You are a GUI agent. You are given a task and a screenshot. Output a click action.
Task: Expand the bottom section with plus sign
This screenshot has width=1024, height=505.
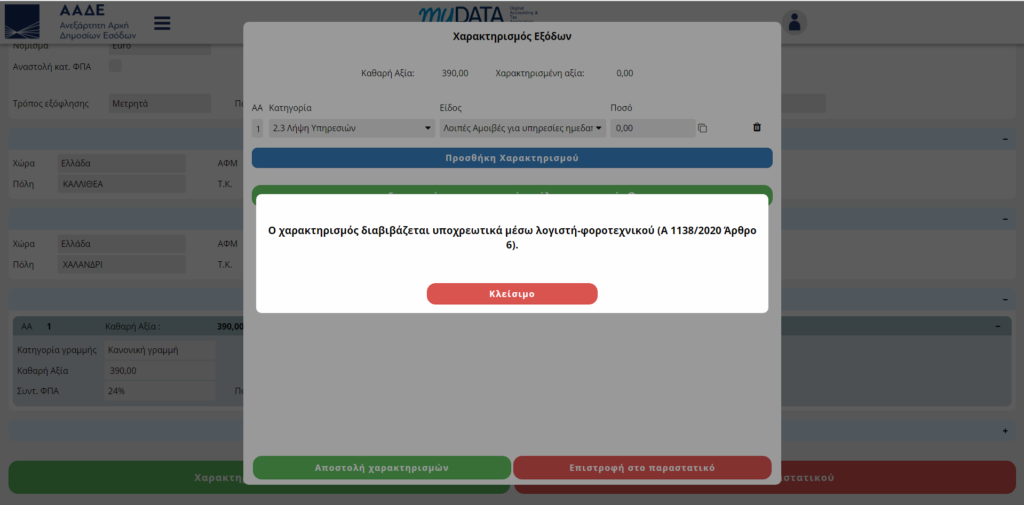click(1005, 431)
